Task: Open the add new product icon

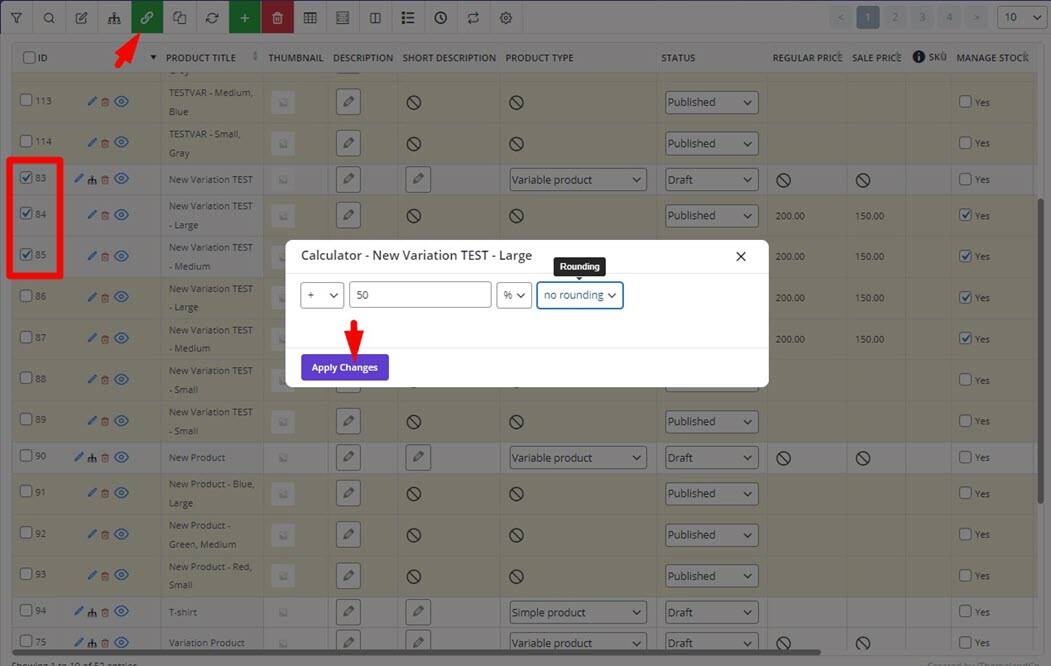Action: (x=245, y=17)
